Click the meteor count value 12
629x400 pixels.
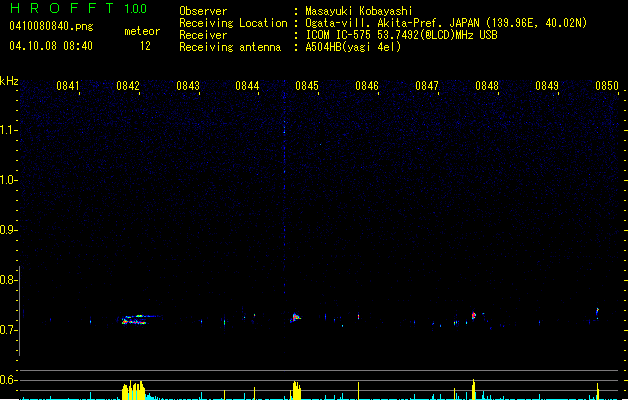pyautogui.click(x=145, y=46)
